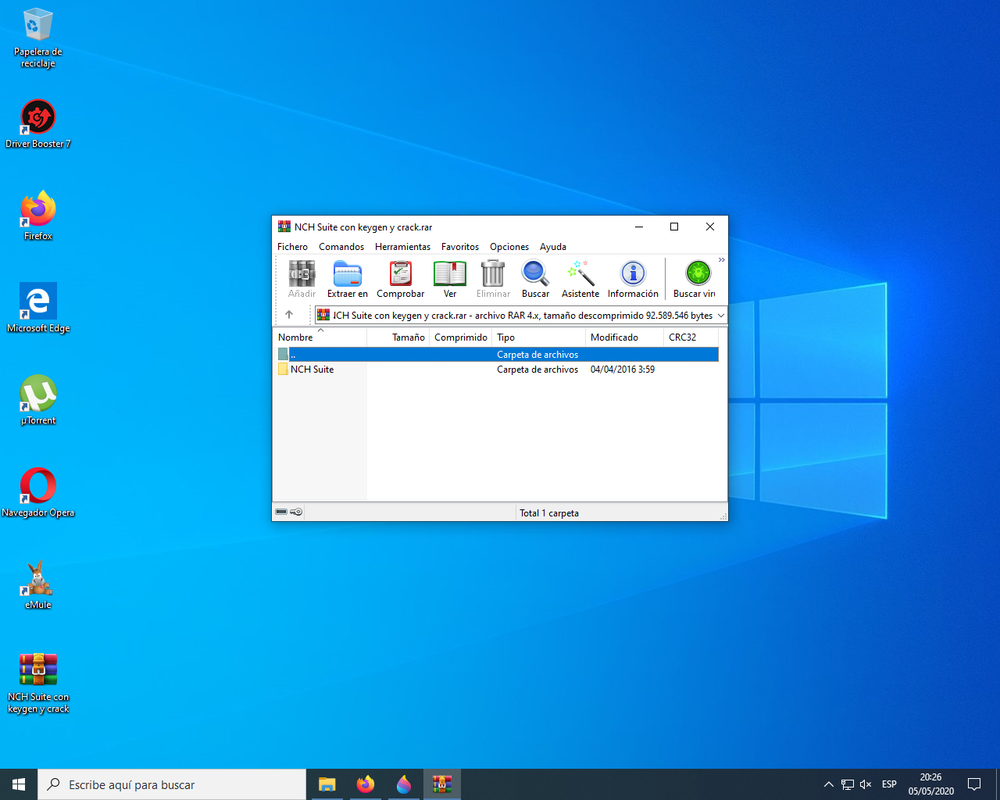Open the archive path dropdown arrow
Screen dimensions: 1000x800
pyautogui.click(x=721, y=315)
